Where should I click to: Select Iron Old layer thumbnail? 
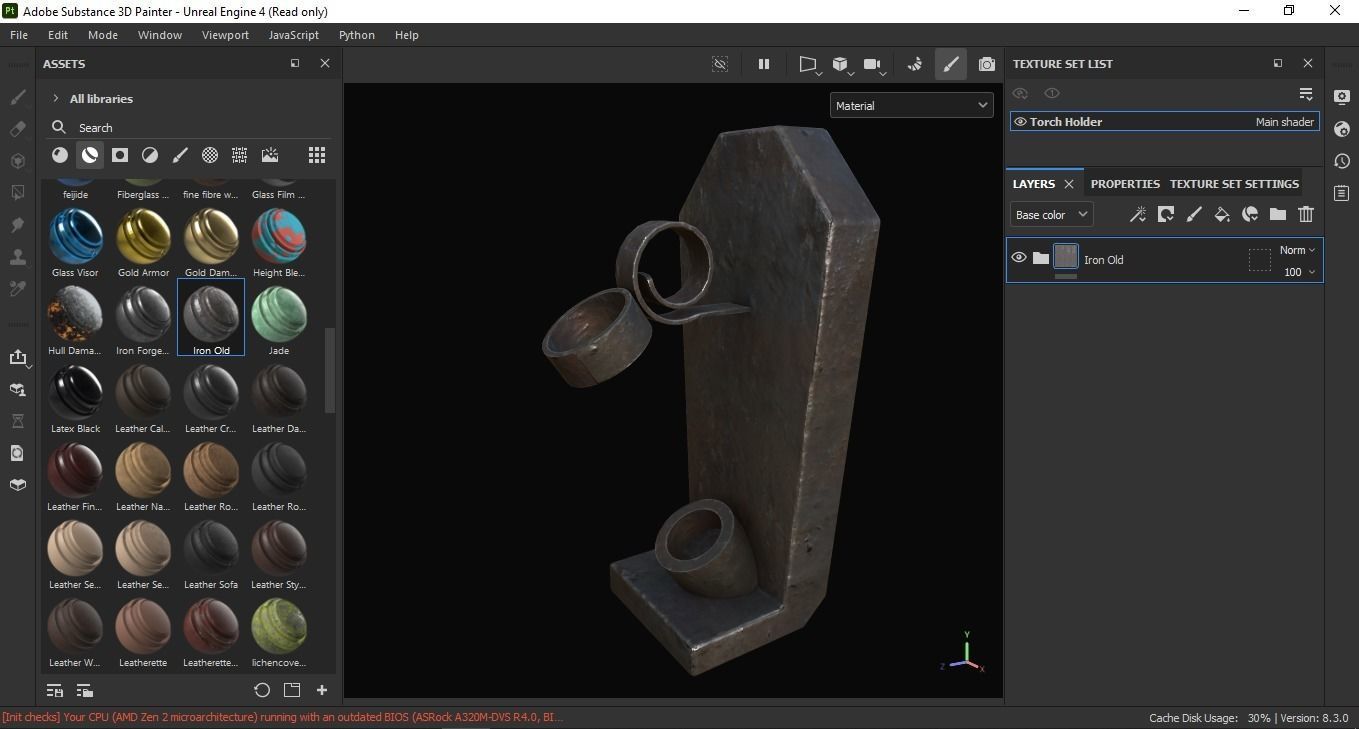(x=1066, y=257)
